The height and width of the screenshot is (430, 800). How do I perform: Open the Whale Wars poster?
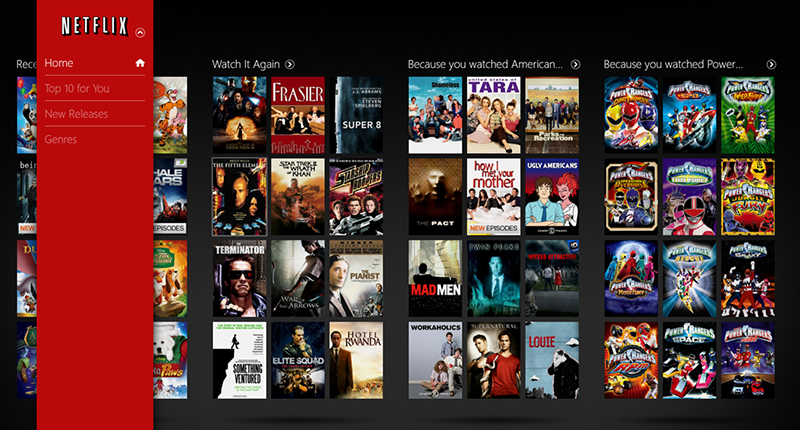[170, 197]
